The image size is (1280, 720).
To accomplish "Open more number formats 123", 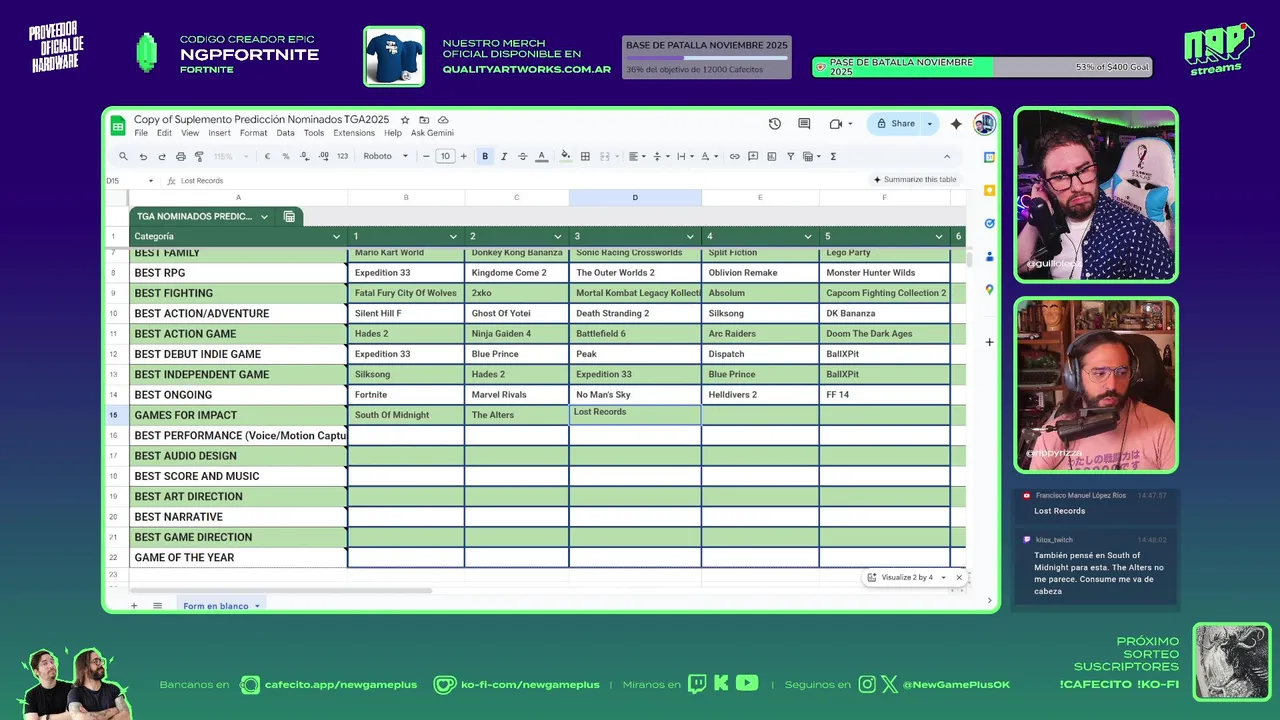I will [342, 156].
